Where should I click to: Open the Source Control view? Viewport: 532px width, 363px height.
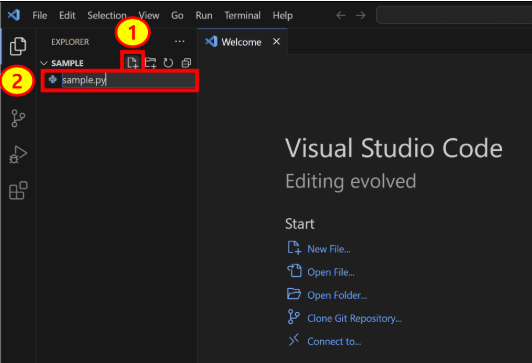click(18, 118)
